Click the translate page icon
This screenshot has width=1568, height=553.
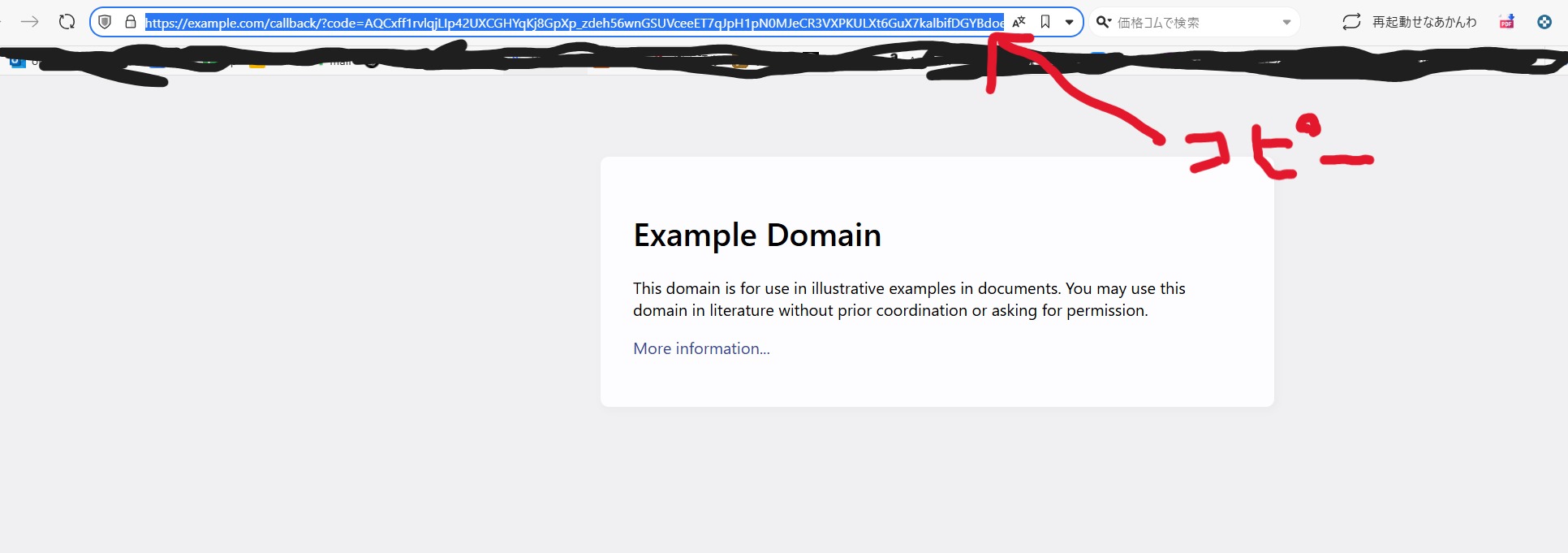tap(1019, 22)
